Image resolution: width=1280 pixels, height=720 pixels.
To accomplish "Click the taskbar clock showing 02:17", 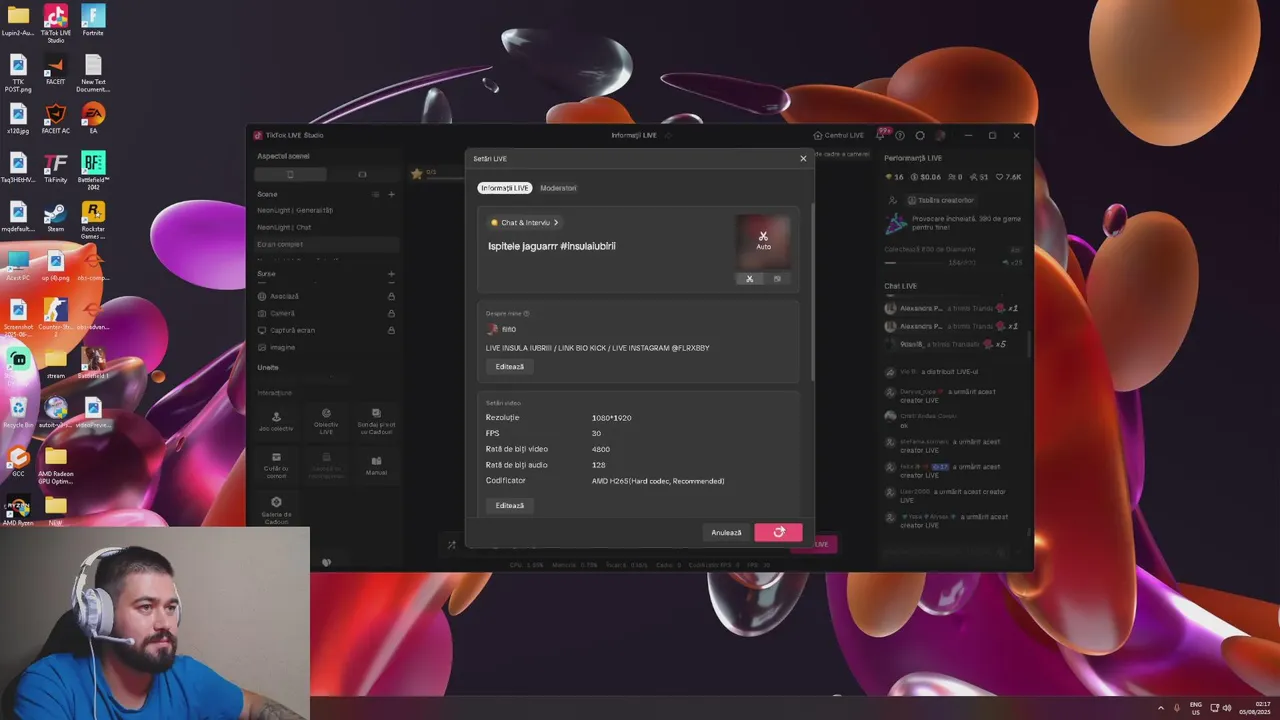I will [1255, 708].
